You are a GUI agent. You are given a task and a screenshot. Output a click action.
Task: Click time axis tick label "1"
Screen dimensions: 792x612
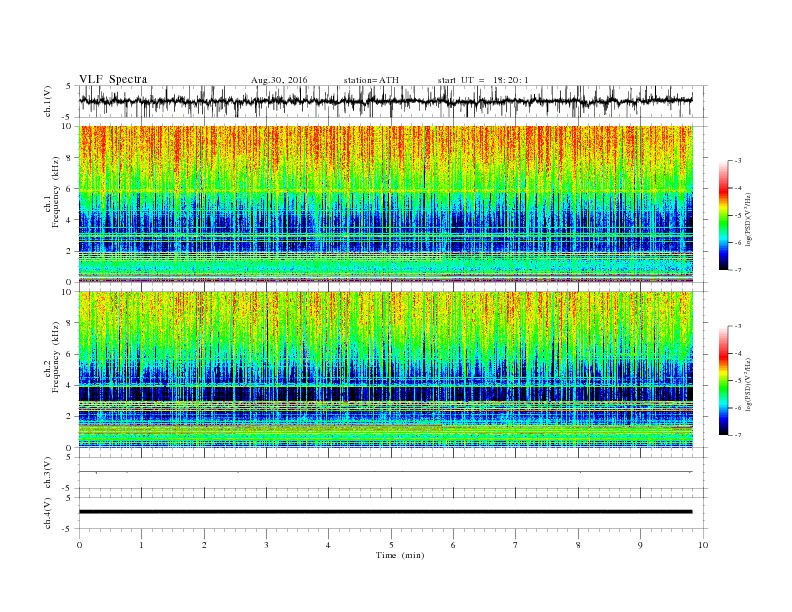point(141,545)
